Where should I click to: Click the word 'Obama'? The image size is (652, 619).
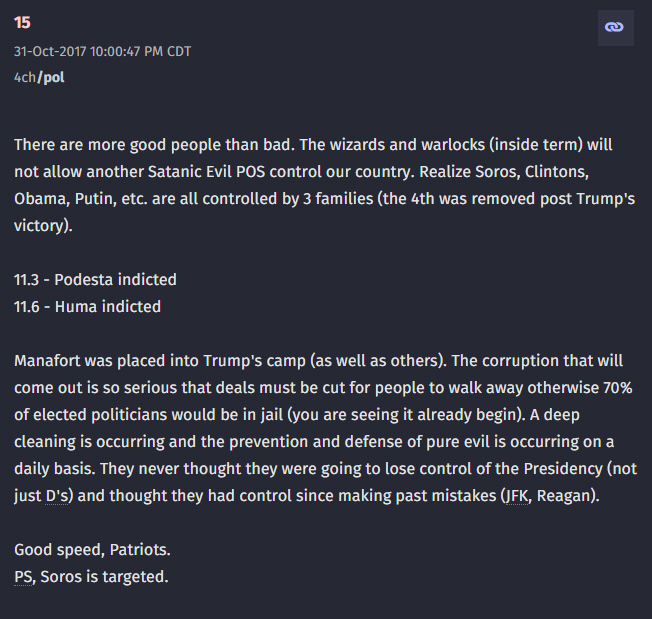[38, 198]
